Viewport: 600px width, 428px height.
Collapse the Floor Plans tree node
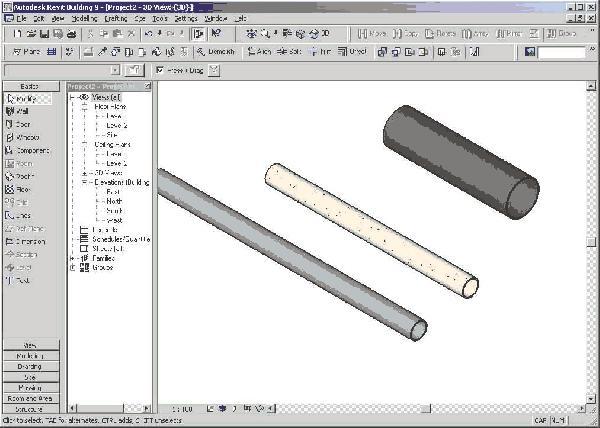click(85, 107)
